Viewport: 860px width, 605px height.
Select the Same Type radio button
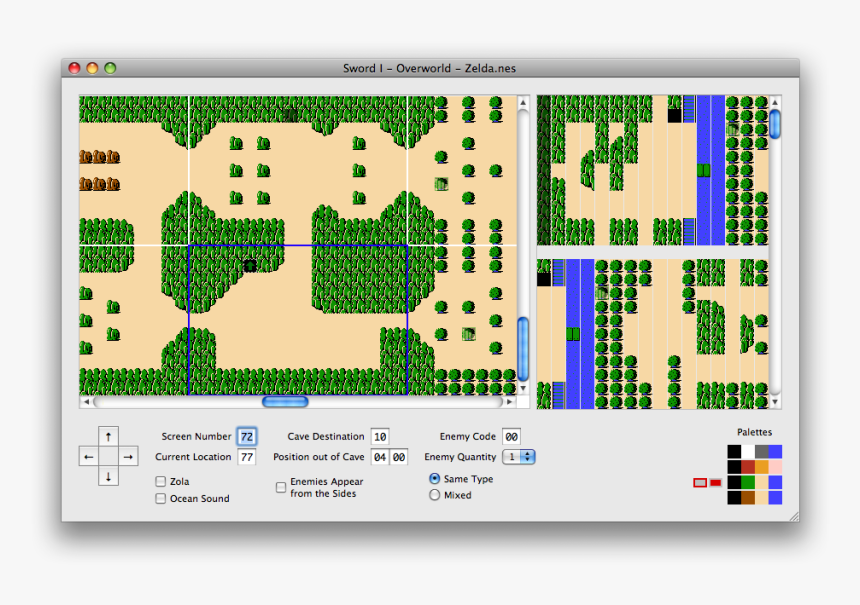[x=435, y=478]
